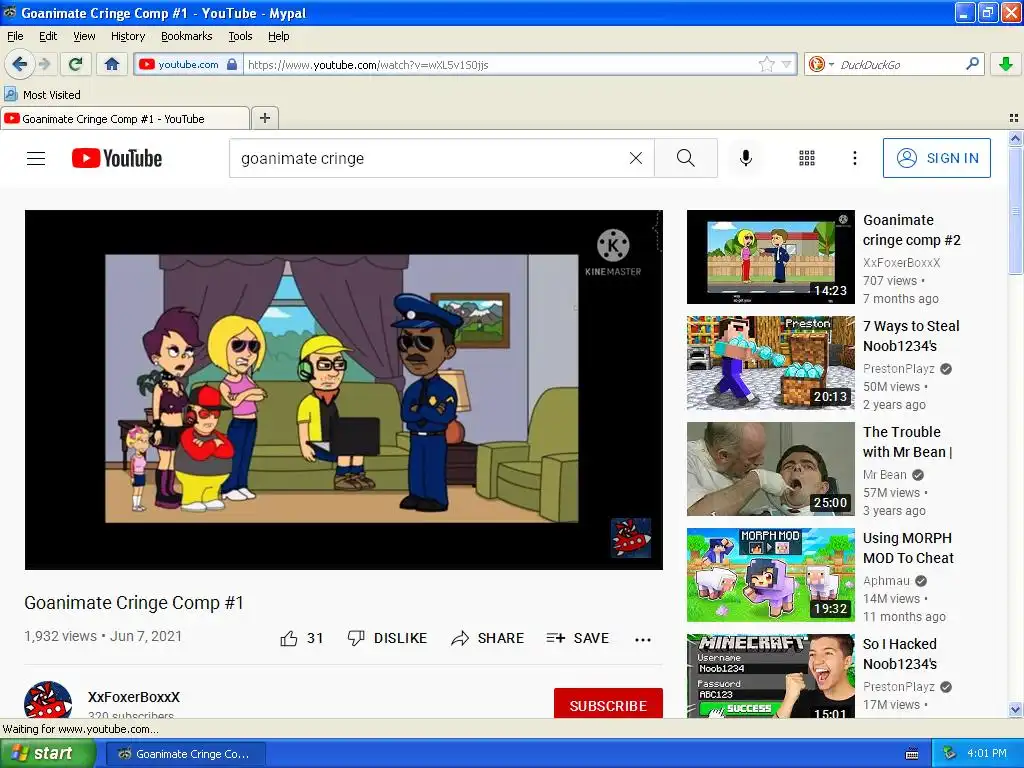The height and width of the screenshot is (768, 1024).
Task: Click the YouTube search magnifier button
Action: click(686, 158)
